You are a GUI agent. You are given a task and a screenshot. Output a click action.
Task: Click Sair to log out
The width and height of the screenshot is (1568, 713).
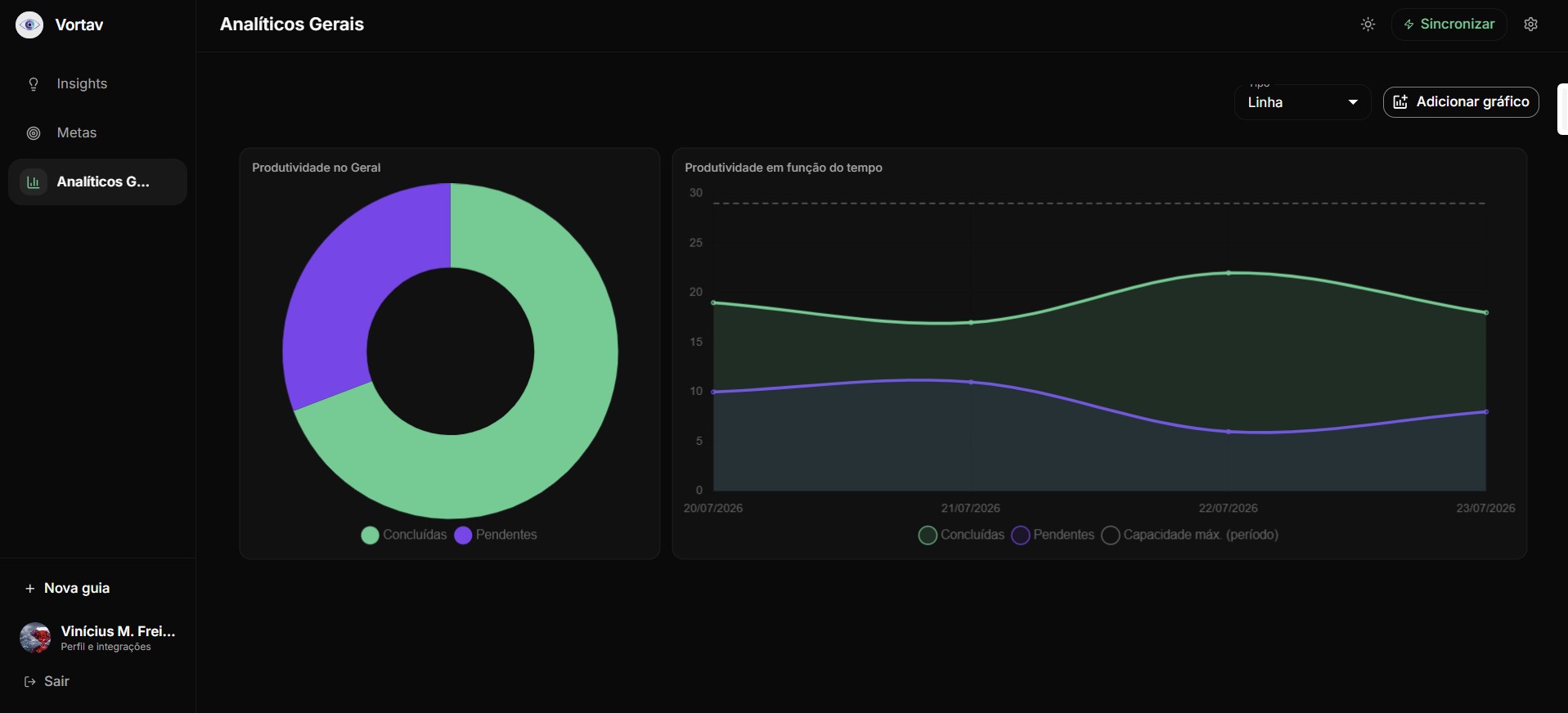47,681
